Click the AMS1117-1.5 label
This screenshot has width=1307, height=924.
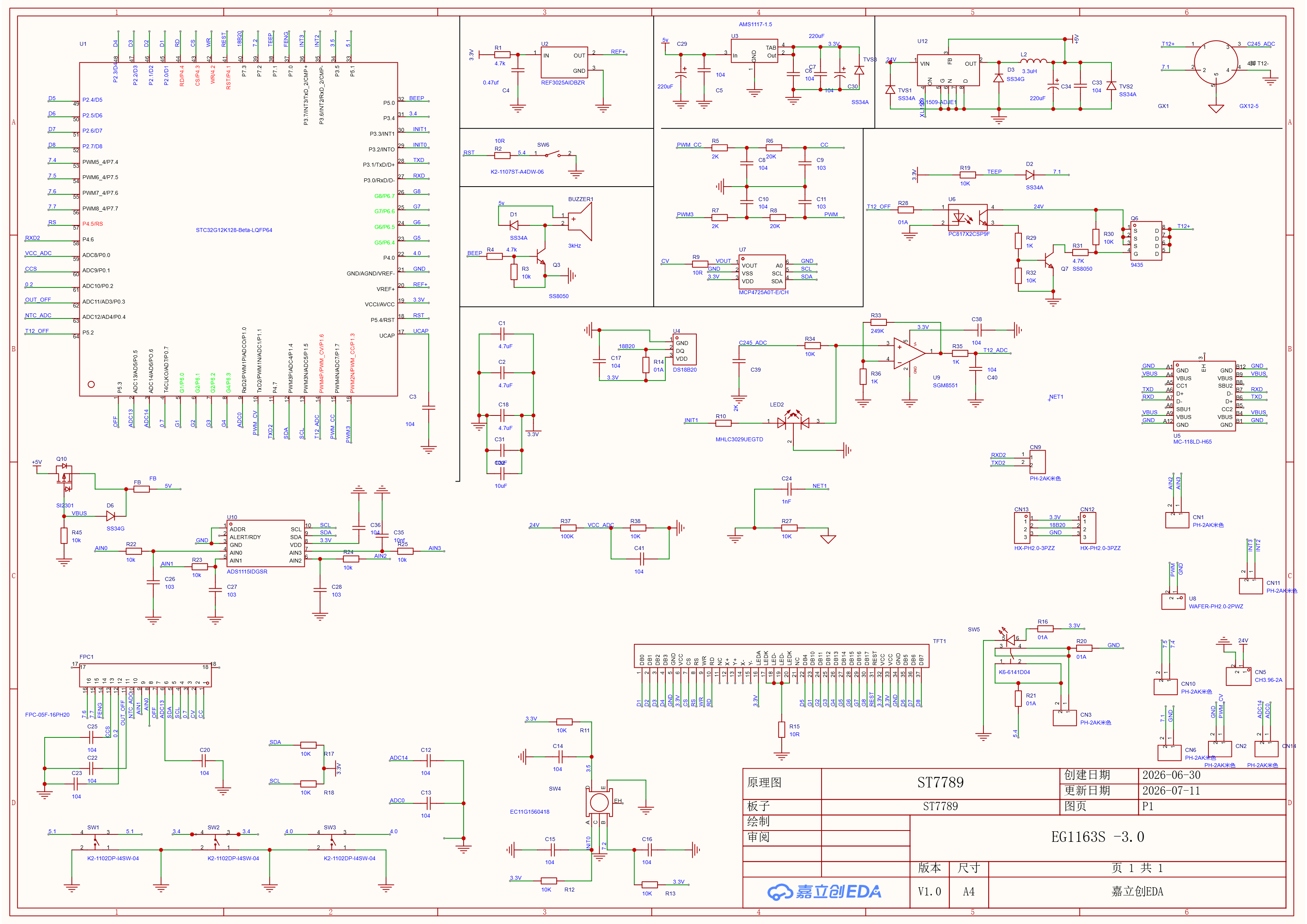pos(755,25)
